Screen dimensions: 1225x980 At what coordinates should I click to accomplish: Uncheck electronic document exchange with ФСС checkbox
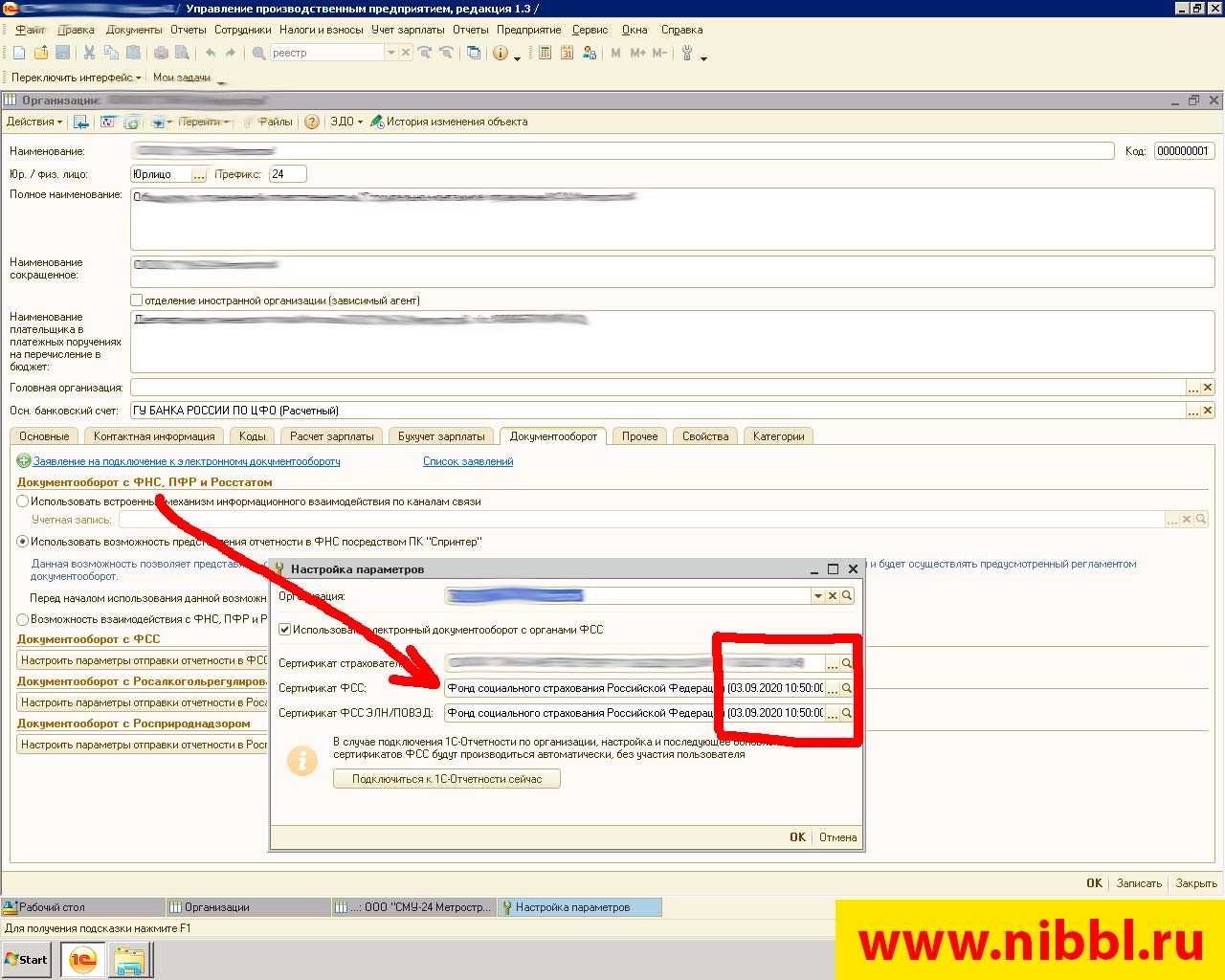(x=284, y=630)
